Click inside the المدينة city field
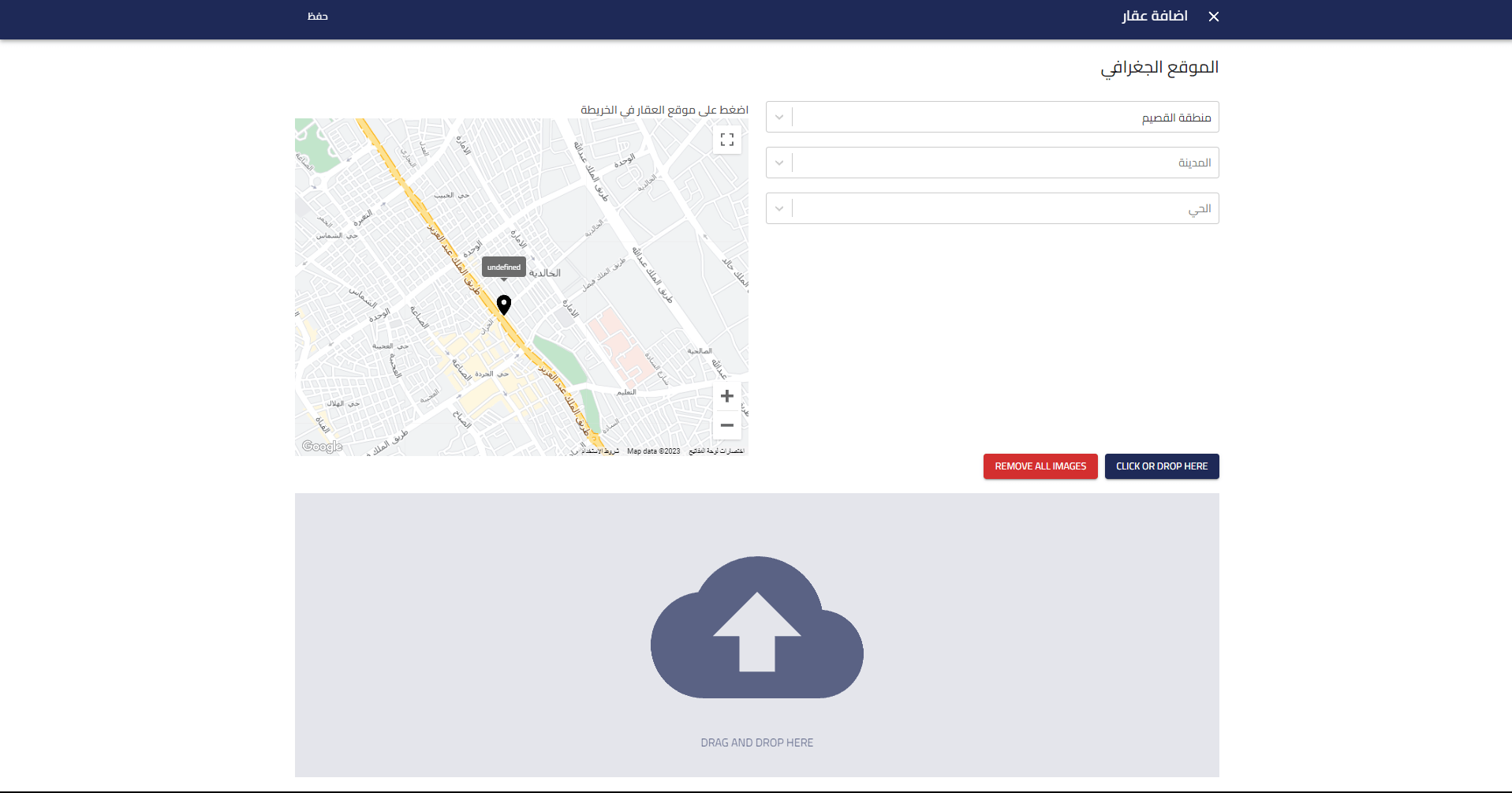Image resolution: width=1512 pixels, height=793 pixels. click(x=1002, y=163)
